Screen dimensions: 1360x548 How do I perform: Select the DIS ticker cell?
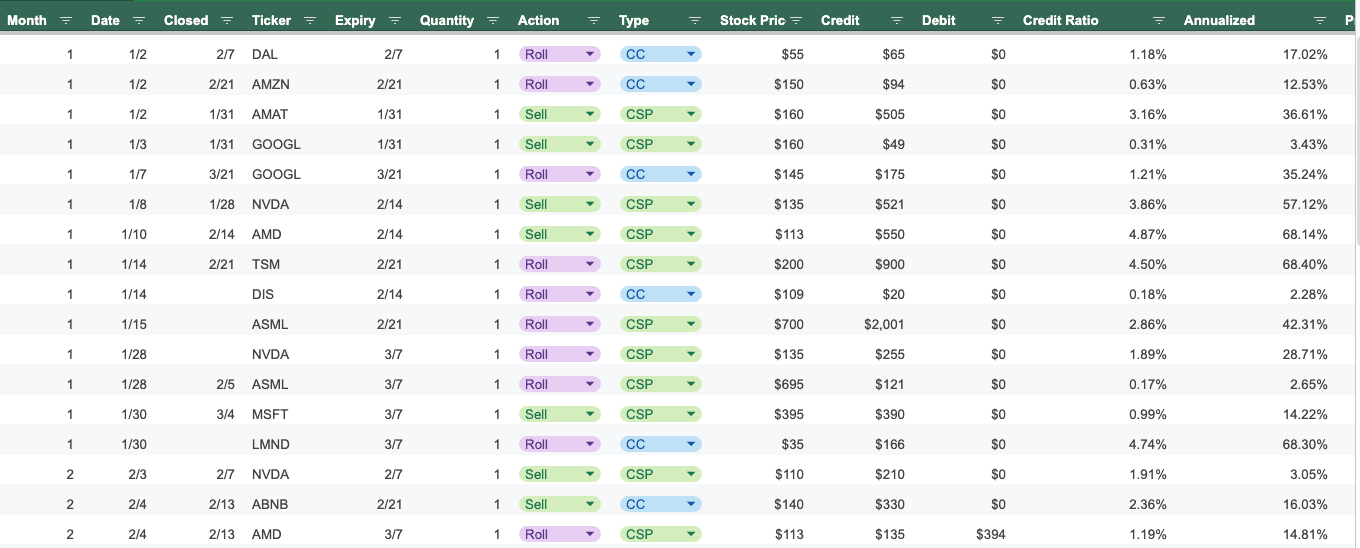click(263, 294)
